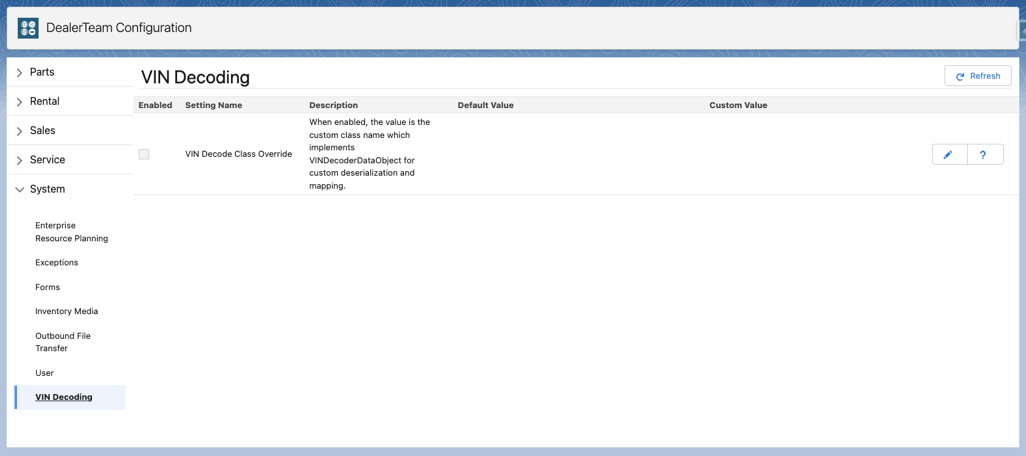
Task: Click the VIN Decode Class Override setting name
Action: coord(238,154)
